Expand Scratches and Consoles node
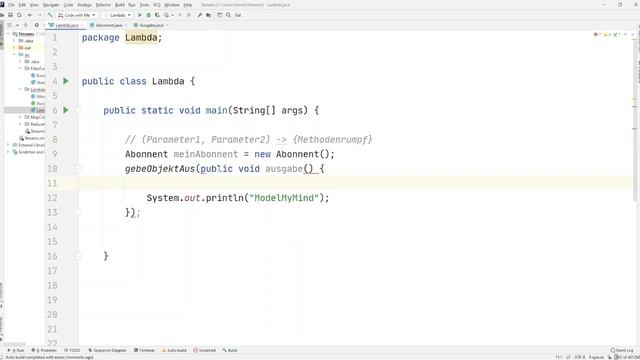640x360 pixels. coord(9,152)
